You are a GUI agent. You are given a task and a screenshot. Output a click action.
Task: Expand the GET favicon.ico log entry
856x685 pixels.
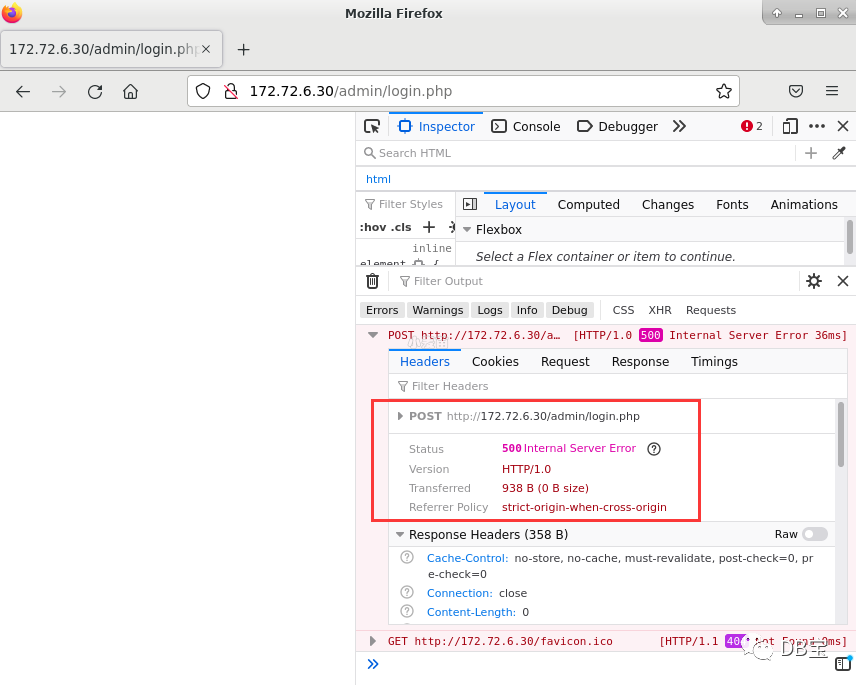(x=373, y=641)
